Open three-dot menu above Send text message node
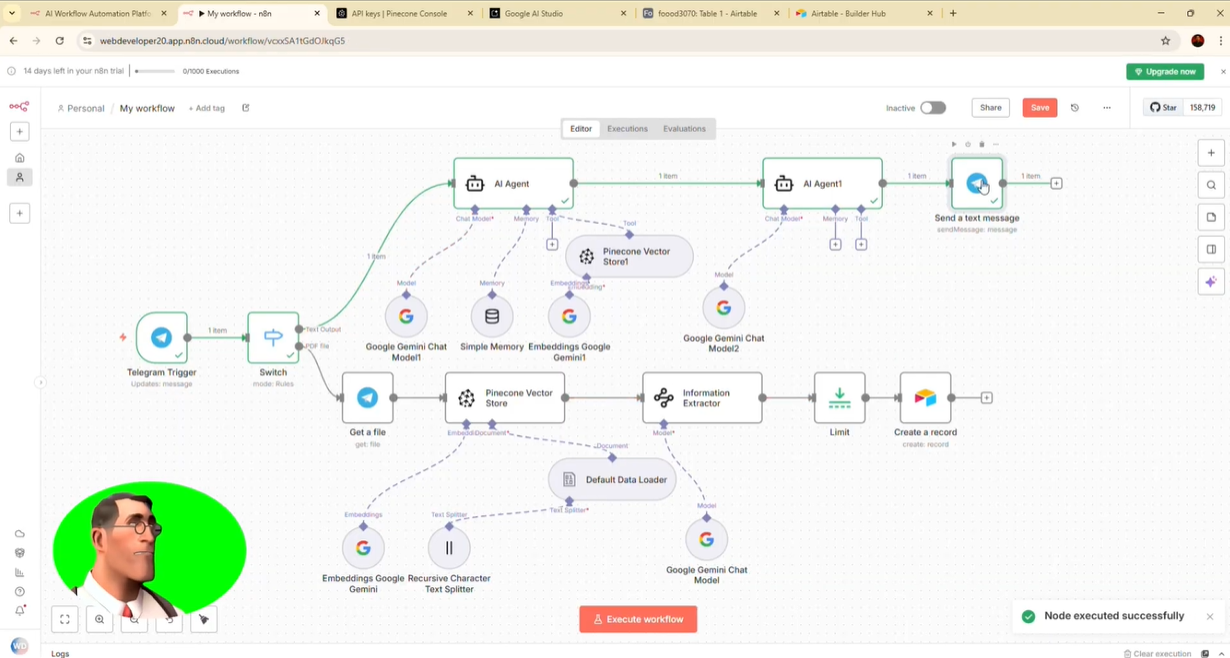 [x=996, y=145]
